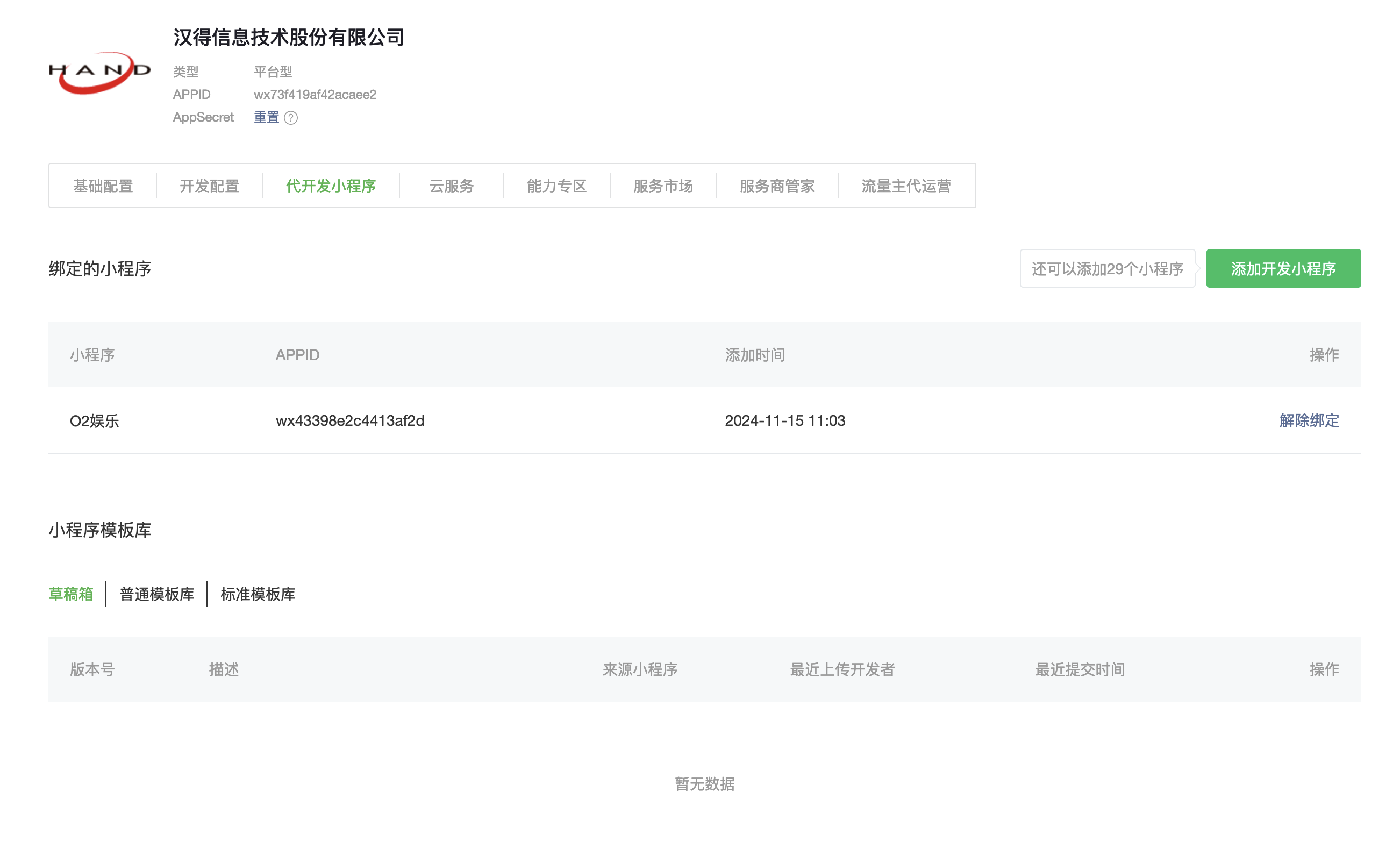Click the APPID value wx43398e2c4413af2d

tap(350, 420)
